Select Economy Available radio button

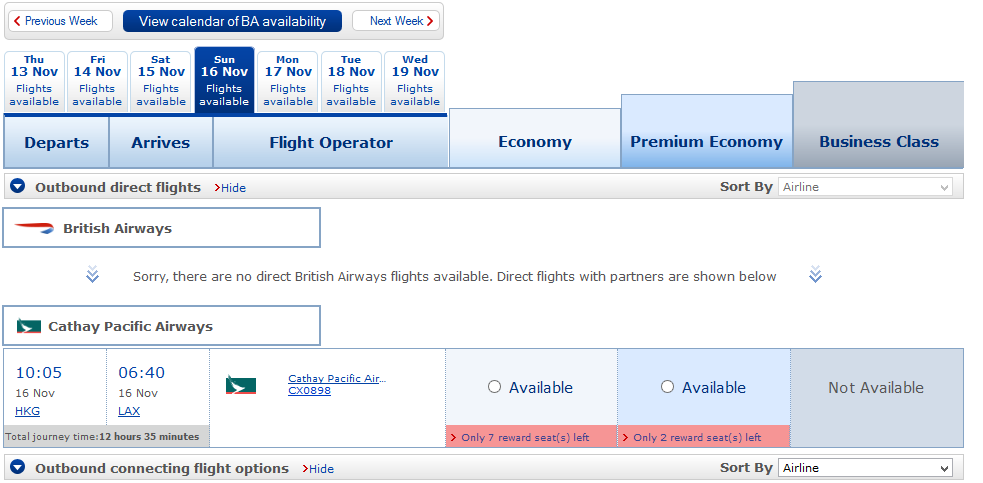tap(494, 387)
